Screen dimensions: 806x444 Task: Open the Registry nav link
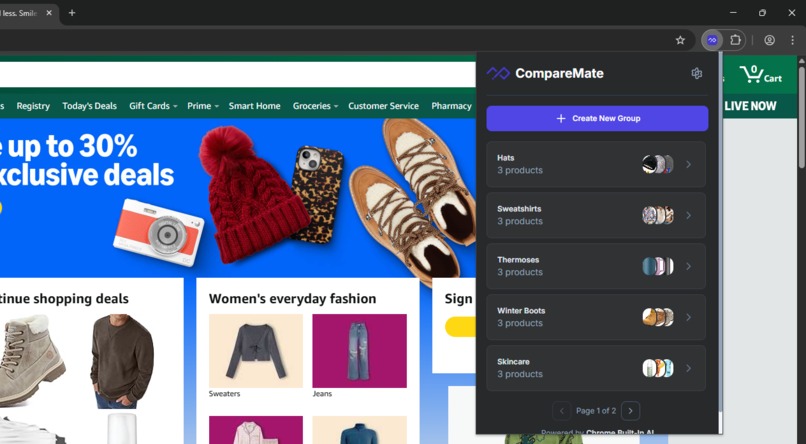coord(33,106)
